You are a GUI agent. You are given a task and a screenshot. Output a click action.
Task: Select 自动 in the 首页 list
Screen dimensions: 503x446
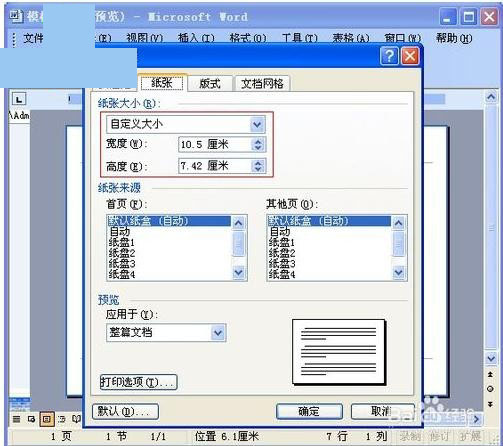(169, 232)
